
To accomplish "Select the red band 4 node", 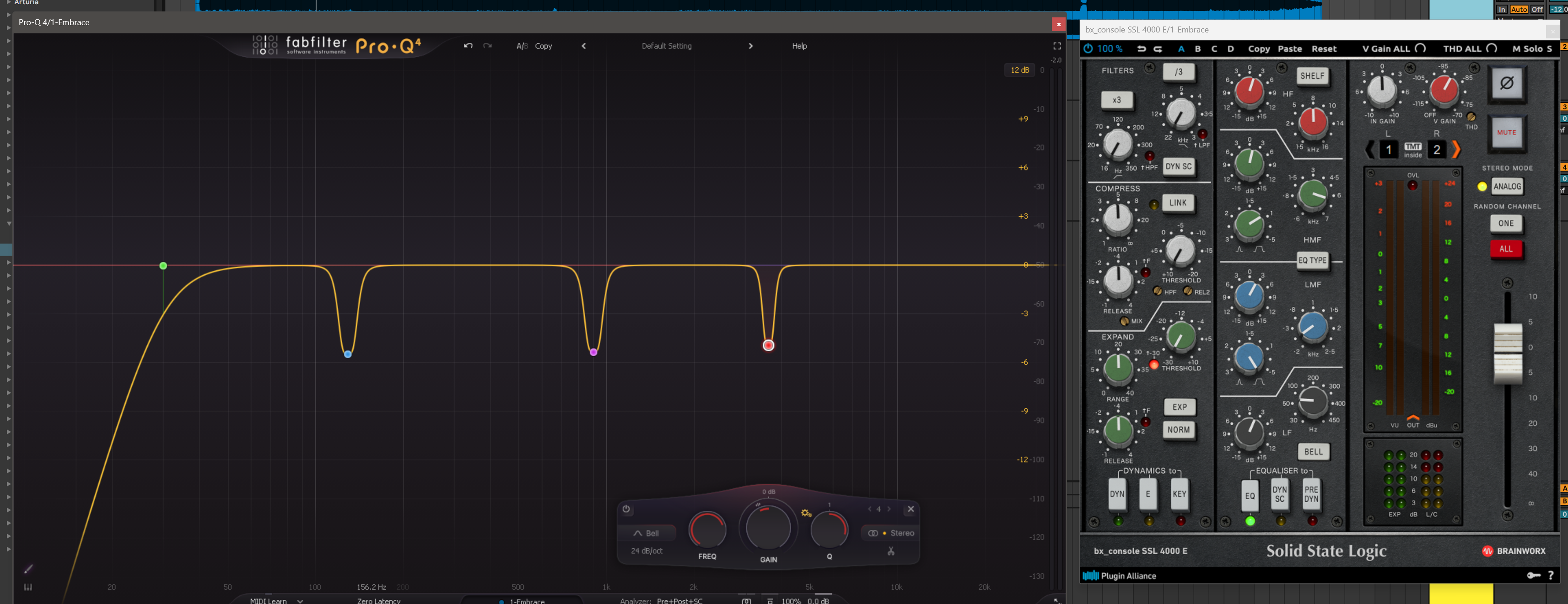I will (768, 345).
